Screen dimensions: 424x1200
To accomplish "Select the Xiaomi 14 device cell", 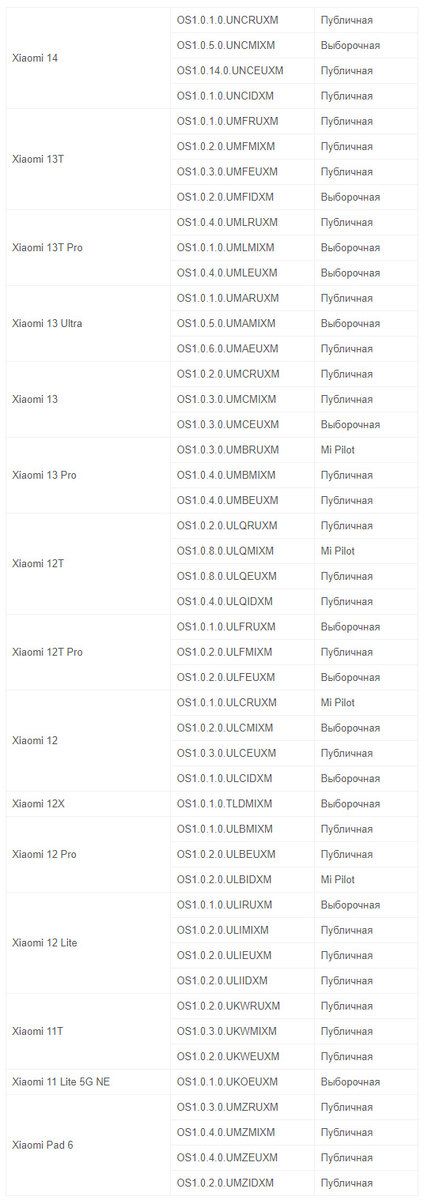I will tap(88, 58).
